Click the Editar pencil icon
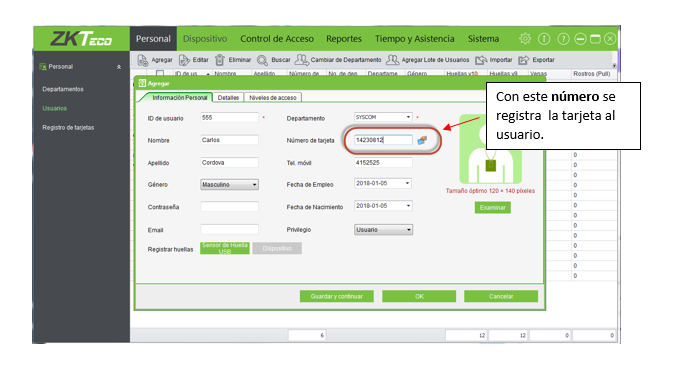 184,60
